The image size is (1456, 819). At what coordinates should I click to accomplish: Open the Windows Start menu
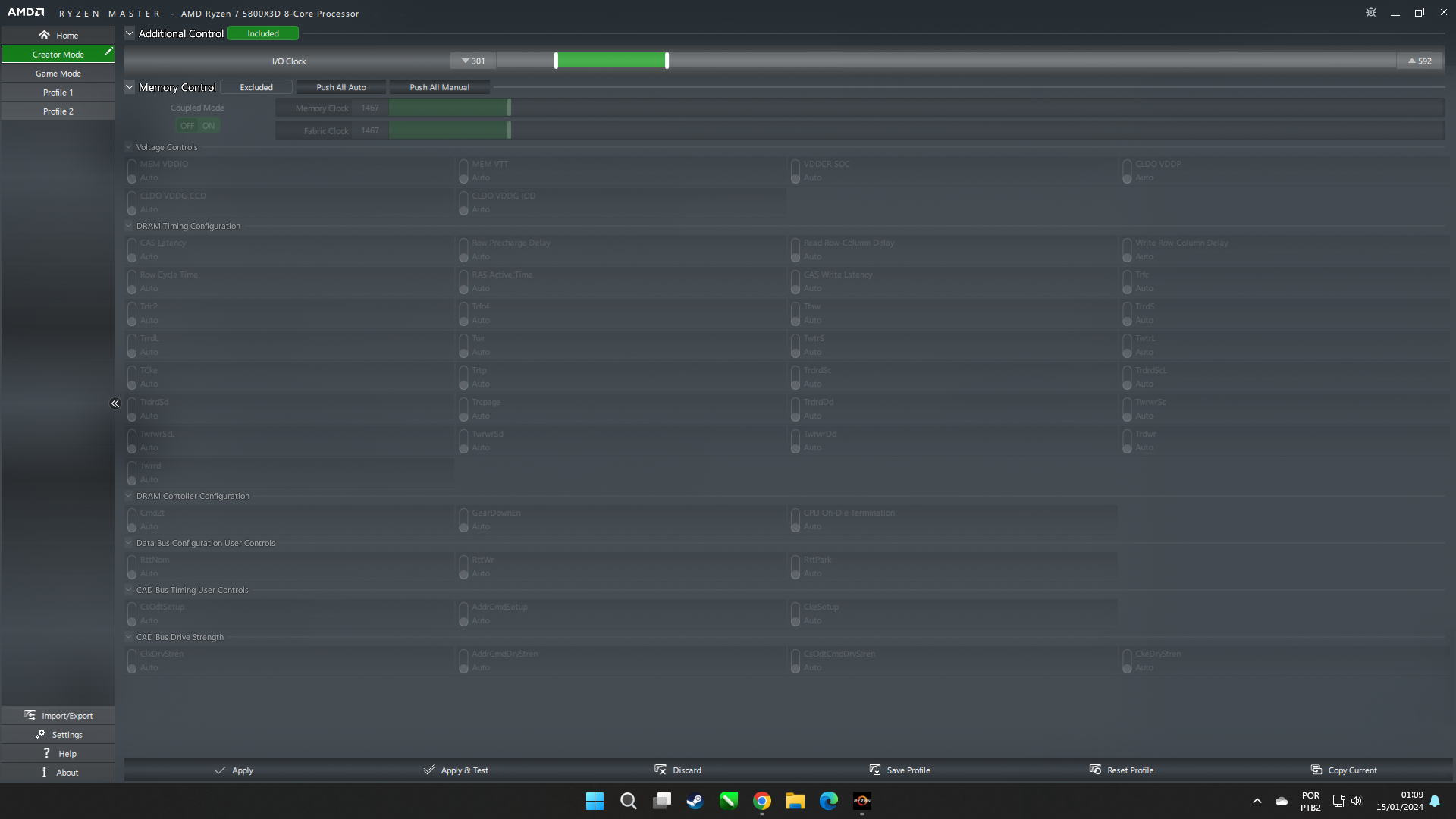point(595,801)
